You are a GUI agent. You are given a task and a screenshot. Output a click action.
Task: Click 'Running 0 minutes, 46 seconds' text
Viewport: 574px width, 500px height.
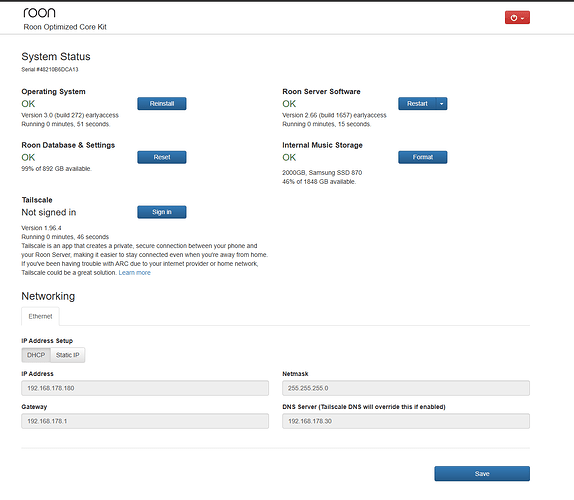[x=65, y=237]
